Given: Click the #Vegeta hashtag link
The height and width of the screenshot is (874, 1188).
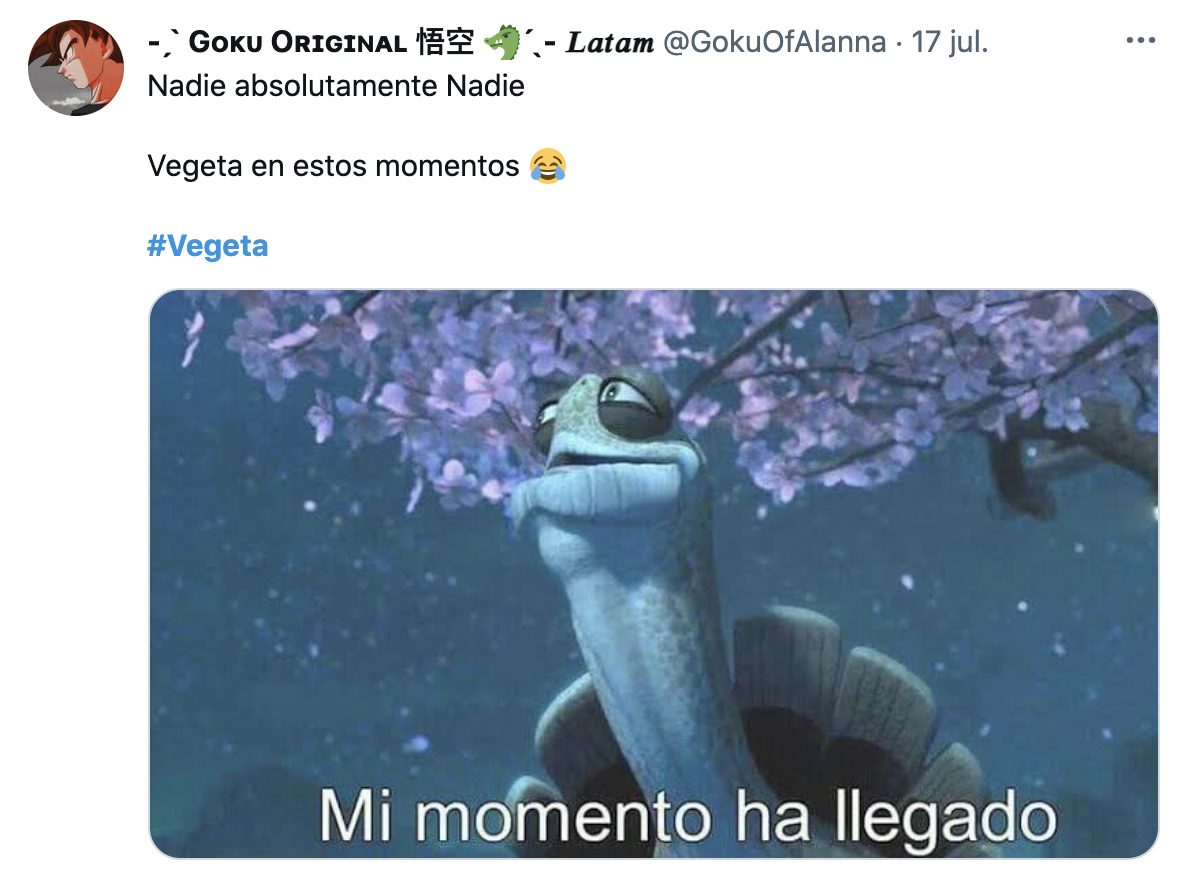Looking at the screenshot, I should tap(208, 246).
